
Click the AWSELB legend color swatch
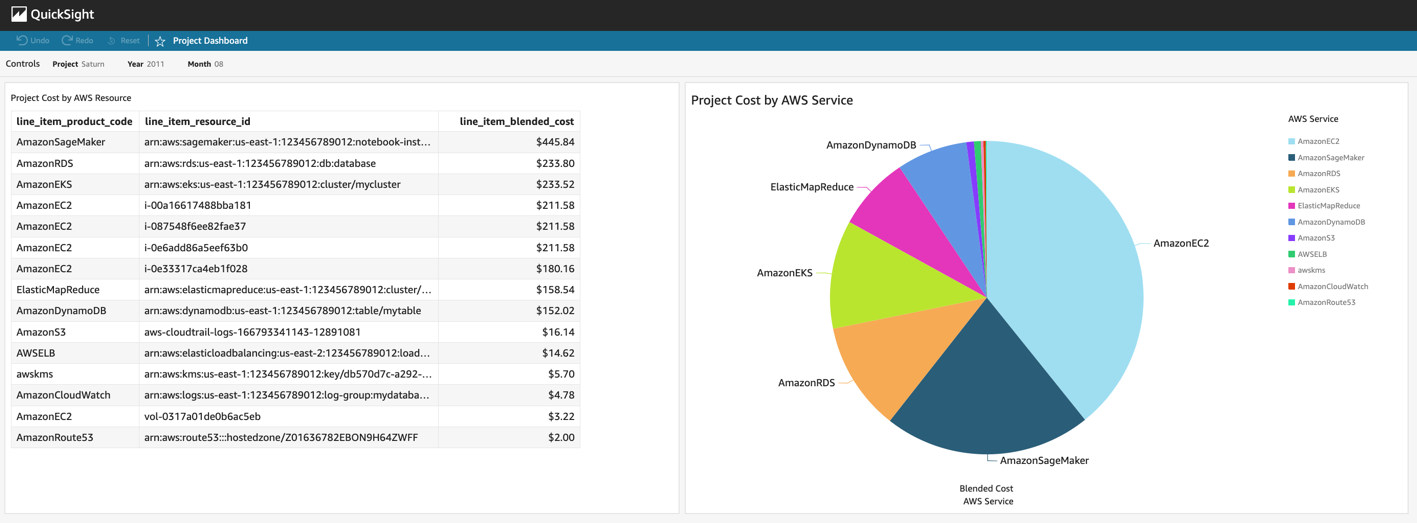(x=1292, y=254)
